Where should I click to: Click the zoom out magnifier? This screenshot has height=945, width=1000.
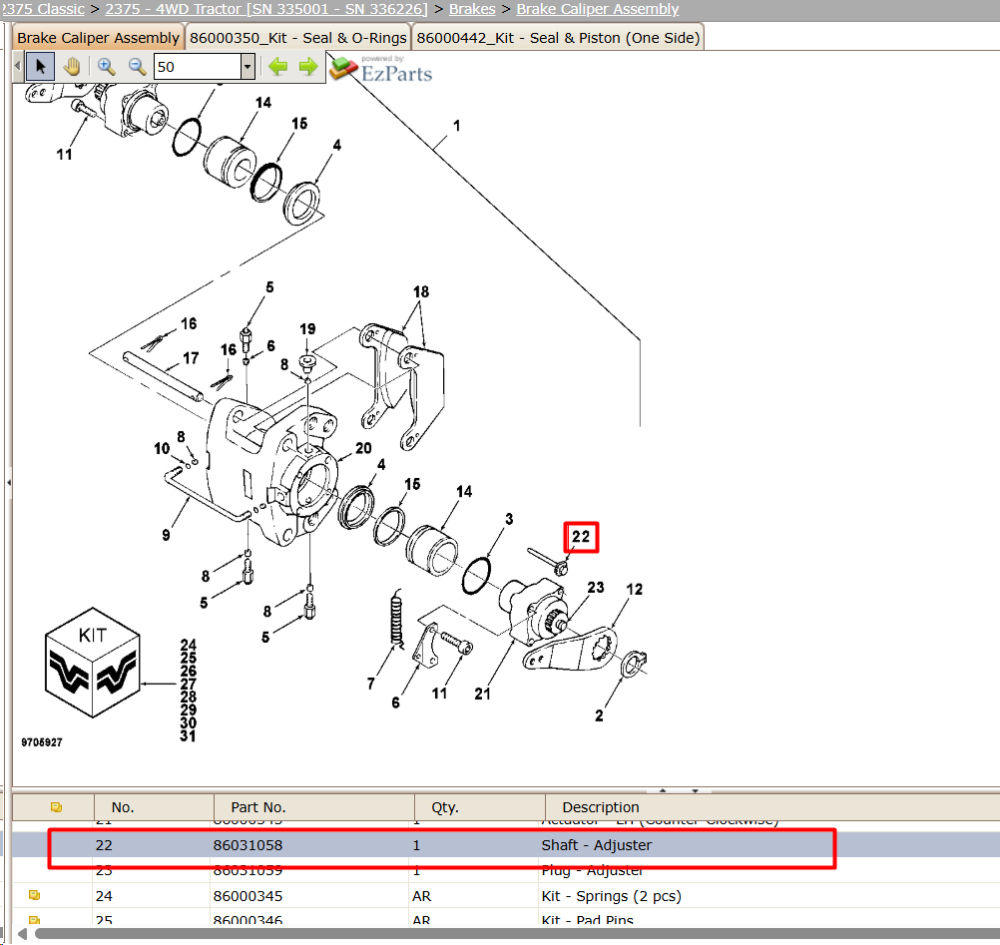(x=136, y=66)
